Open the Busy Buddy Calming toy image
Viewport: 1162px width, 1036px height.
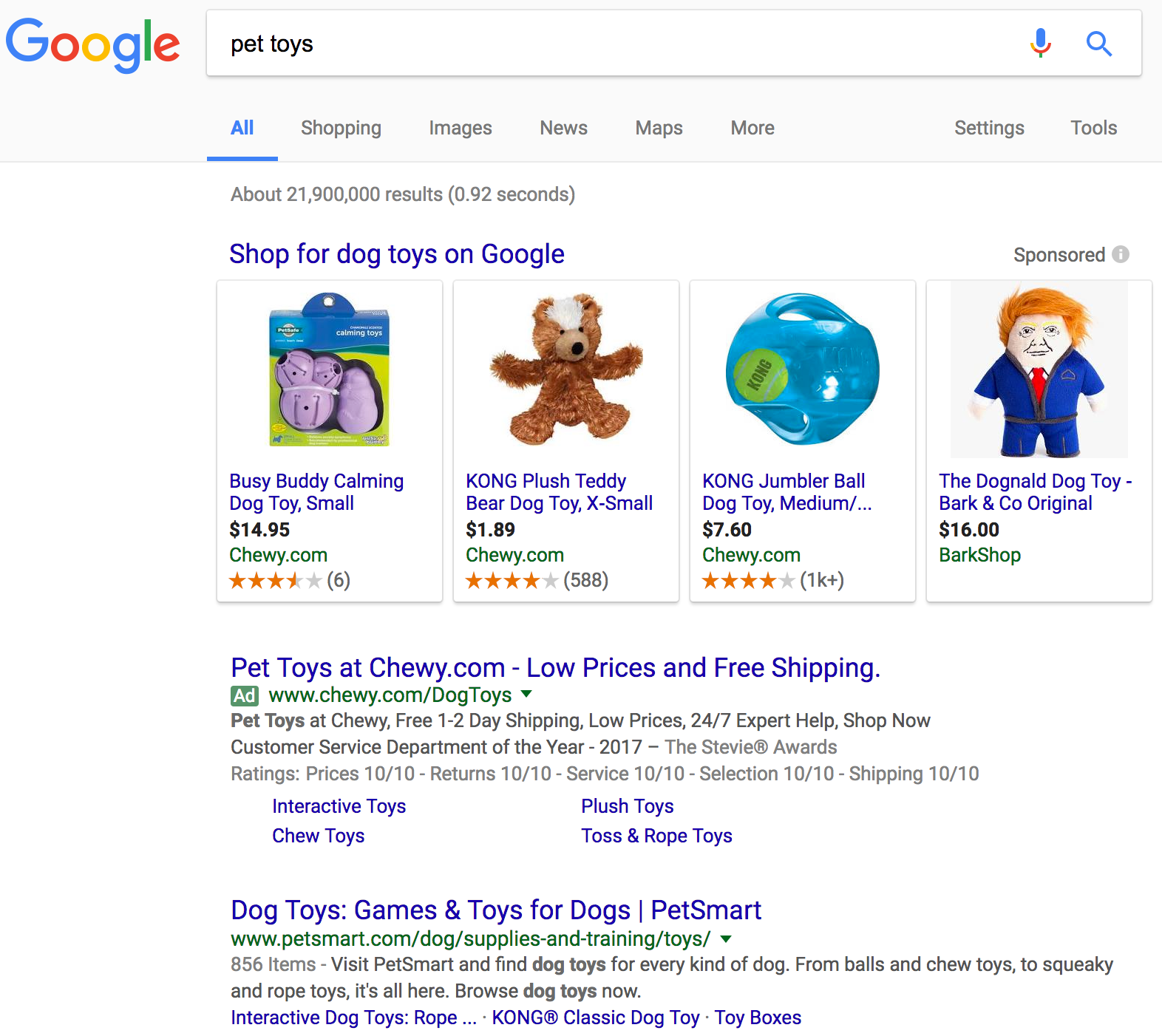[x=330, y=369]
